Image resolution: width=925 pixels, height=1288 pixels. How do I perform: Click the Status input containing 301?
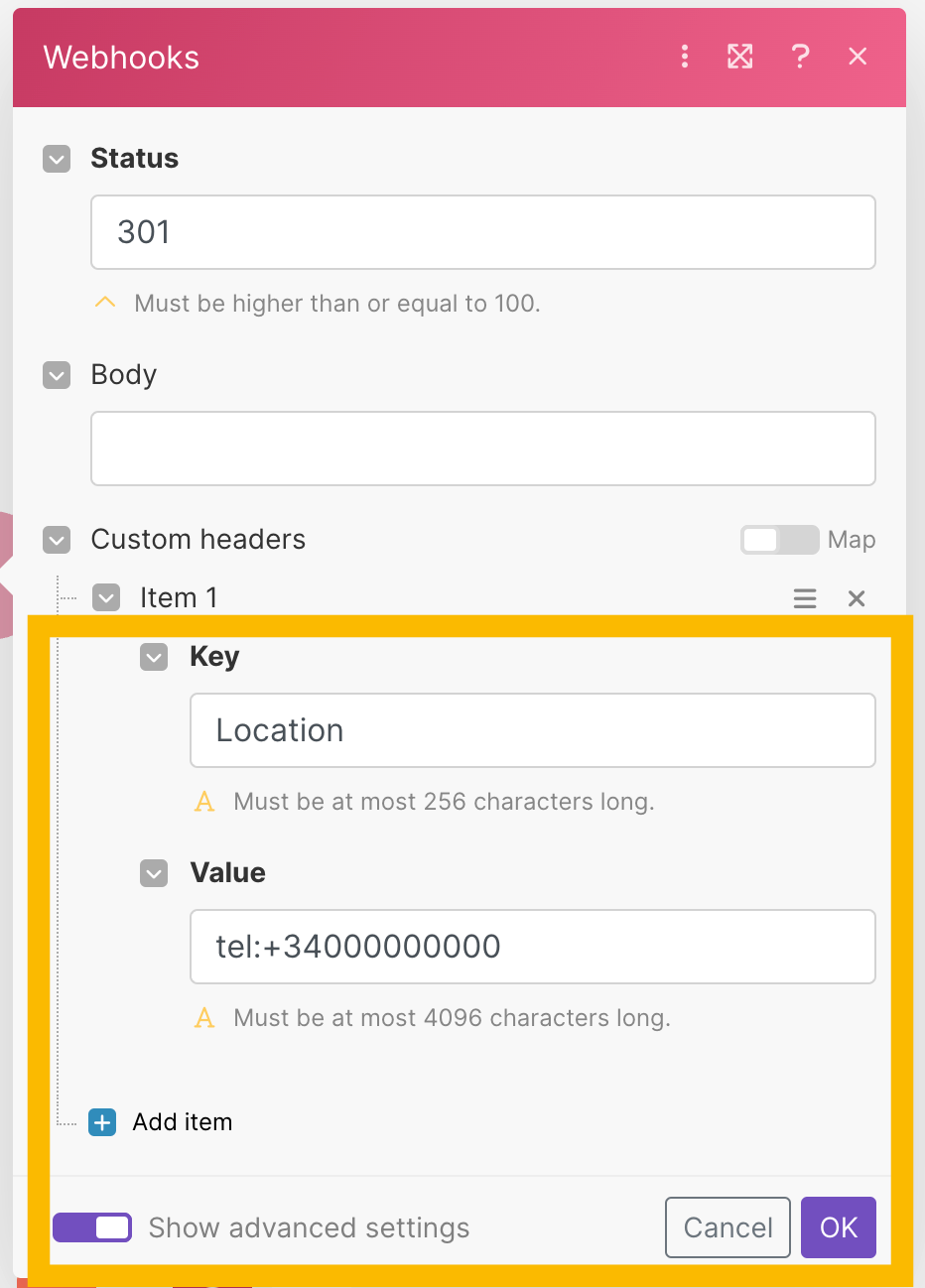pyautogui.click(x=483, y=232)
